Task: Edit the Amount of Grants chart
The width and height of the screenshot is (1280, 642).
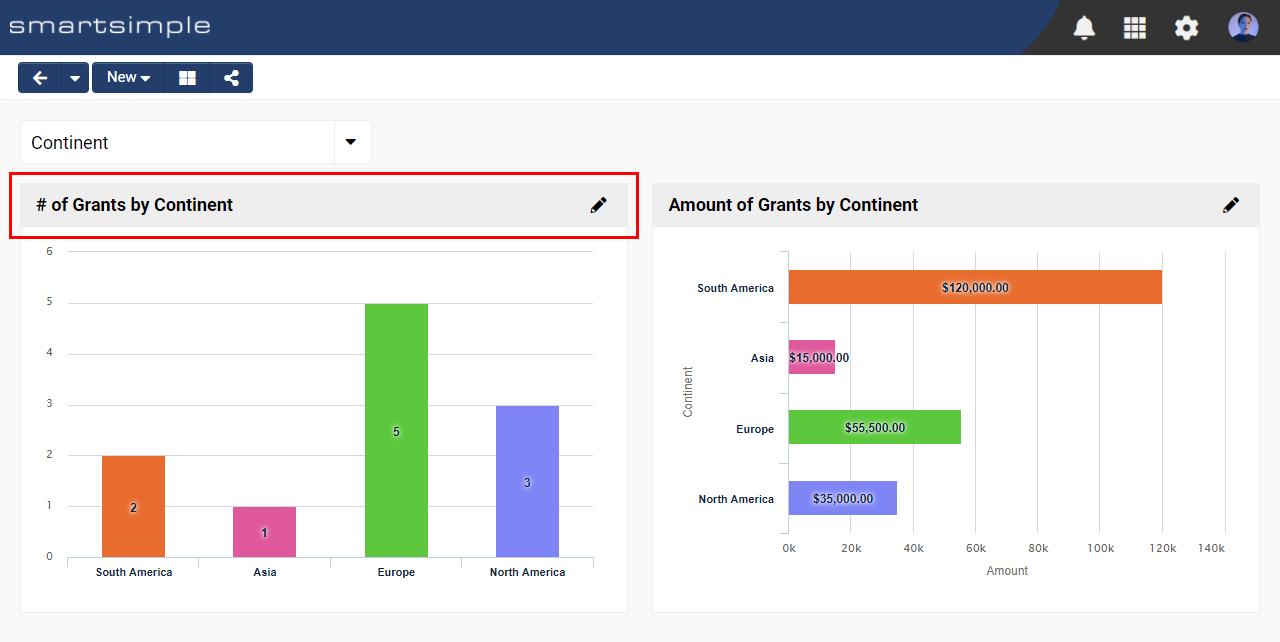Action: point(1231,205)
